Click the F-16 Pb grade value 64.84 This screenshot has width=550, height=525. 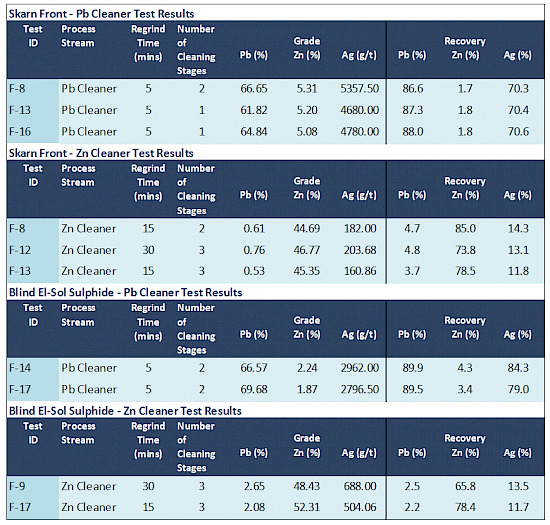(x=254, y=132)
